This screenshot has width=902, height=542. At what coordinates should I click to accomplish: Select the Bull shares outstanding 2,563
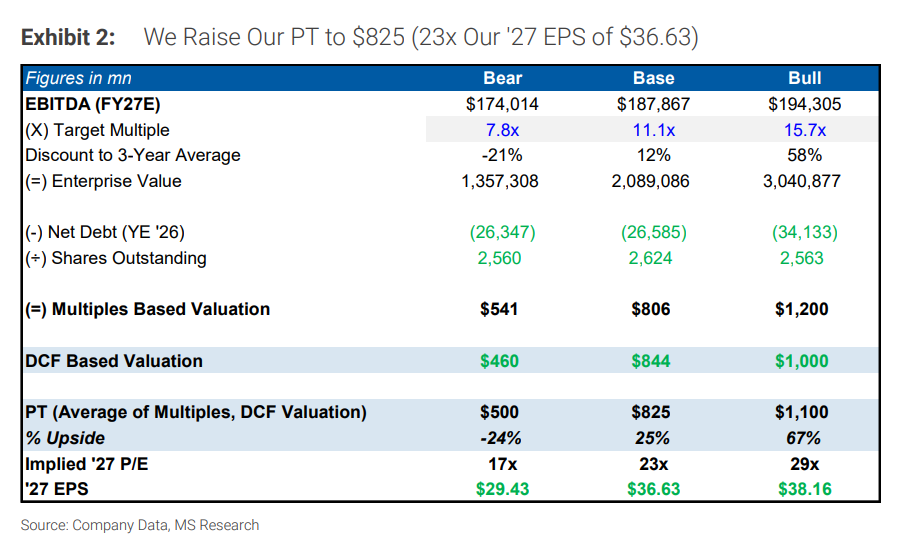804,258
